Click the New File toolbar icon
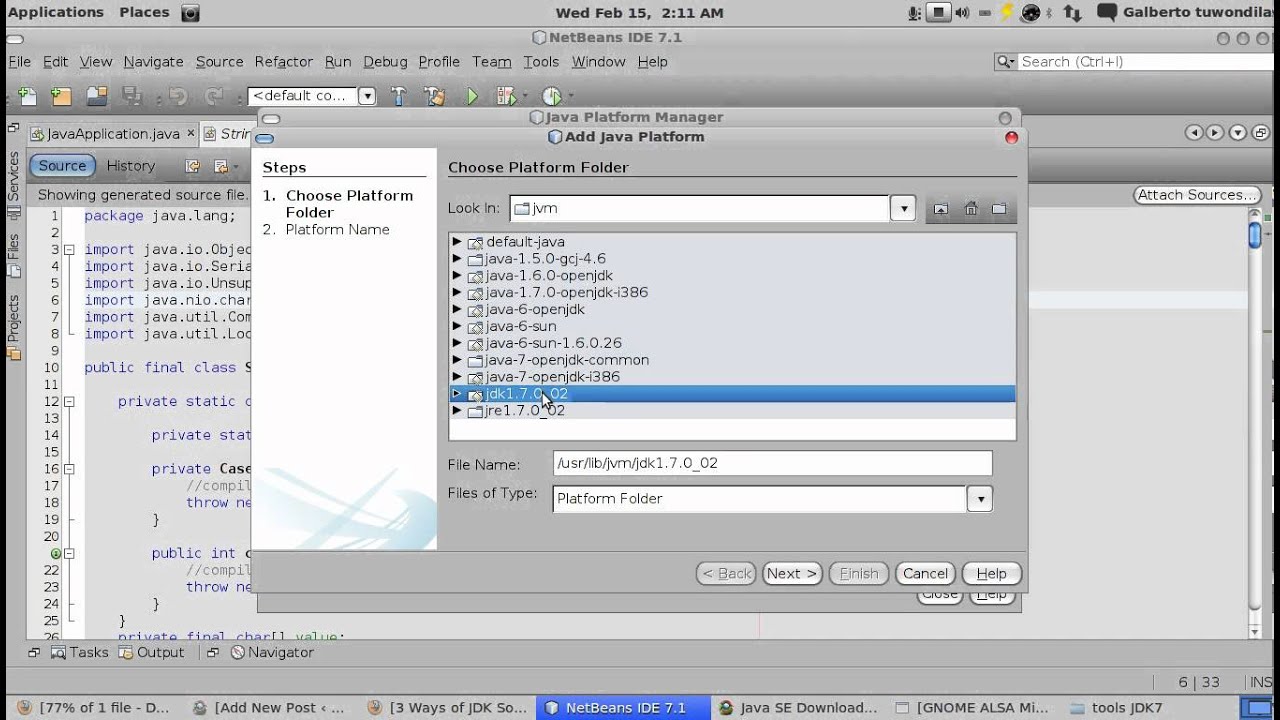Viewport: 1280px width, 720px height. click(x=28, y=96)
